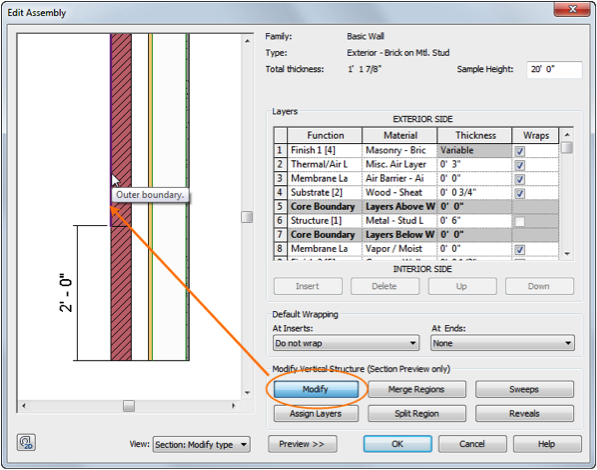Click the 0' 6" thickness cell
This screenshot has height=470, width=597.
[x=475, y=221]
